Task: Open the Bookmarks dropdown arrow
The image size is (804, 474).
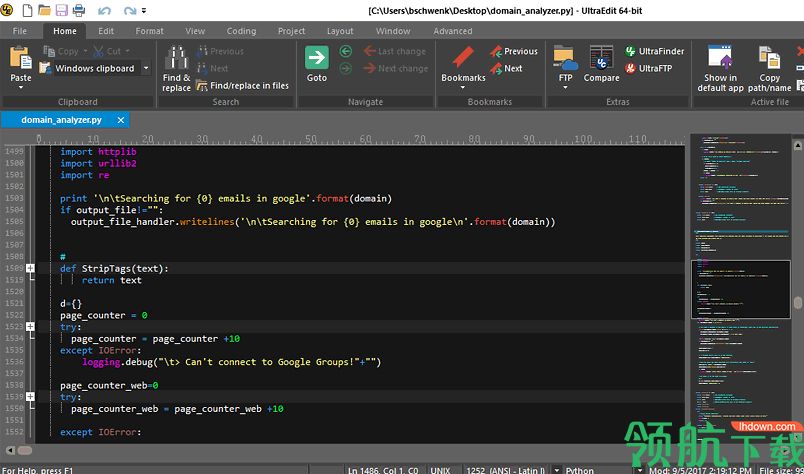Action: [x=463, y=88]
